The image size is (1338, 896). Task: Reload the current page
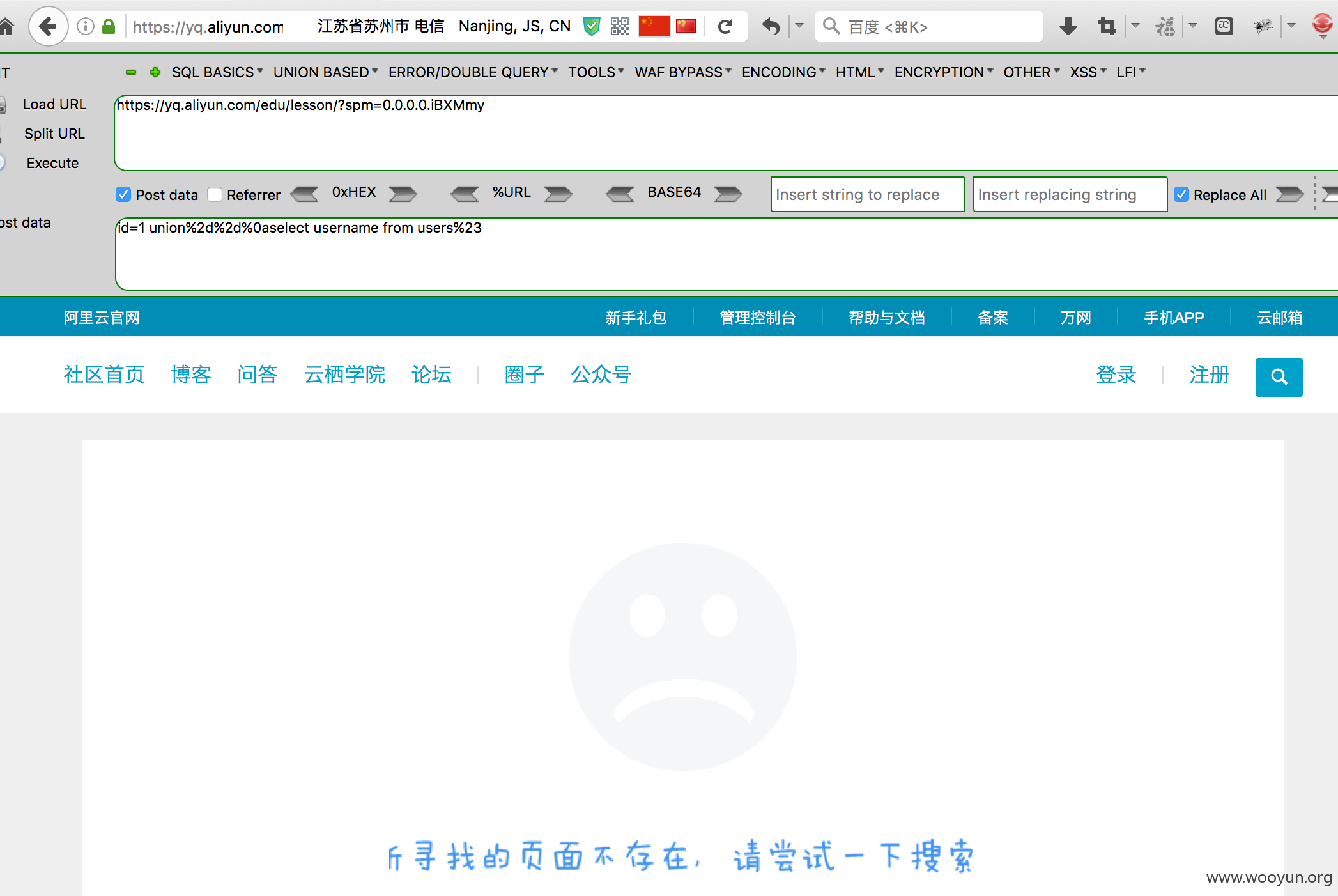[725, 27]
